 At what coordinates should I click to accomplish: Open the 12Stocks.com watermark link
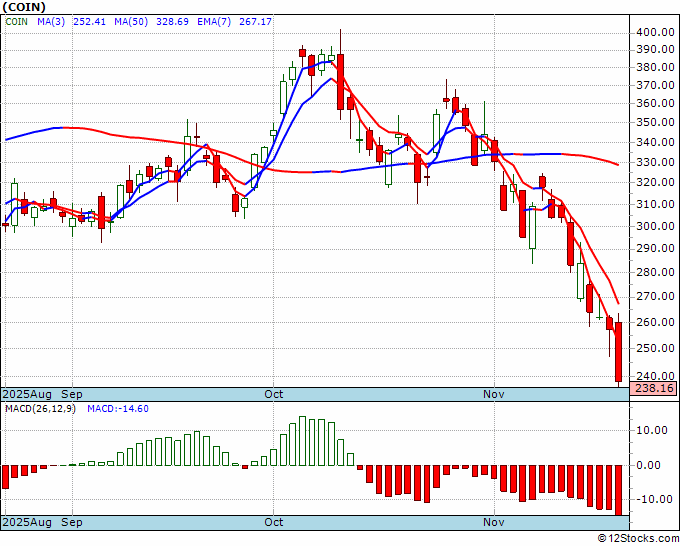click(x=638, y=538)
